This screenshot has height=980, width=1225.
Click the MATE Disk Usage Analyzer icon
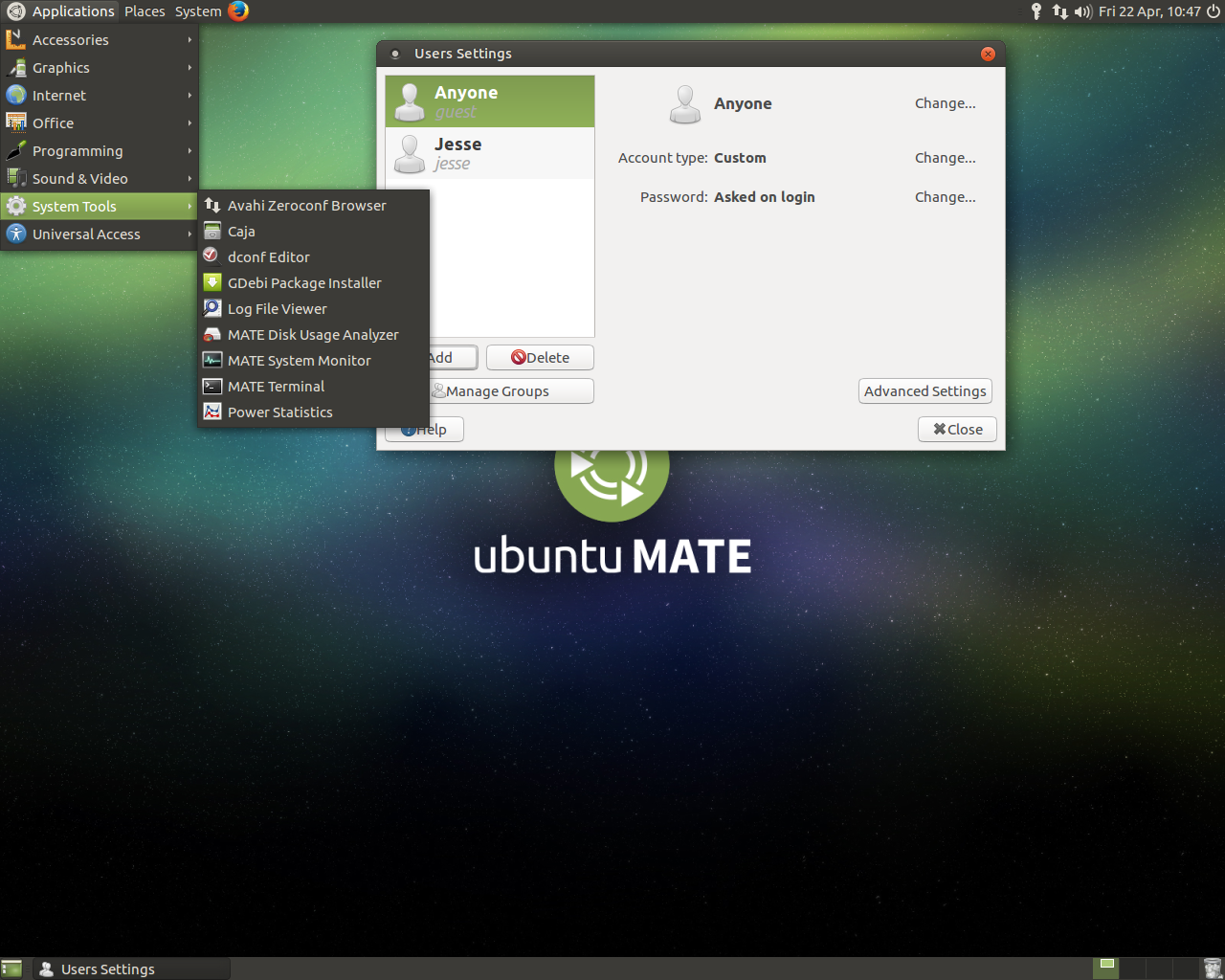[212, 334]
